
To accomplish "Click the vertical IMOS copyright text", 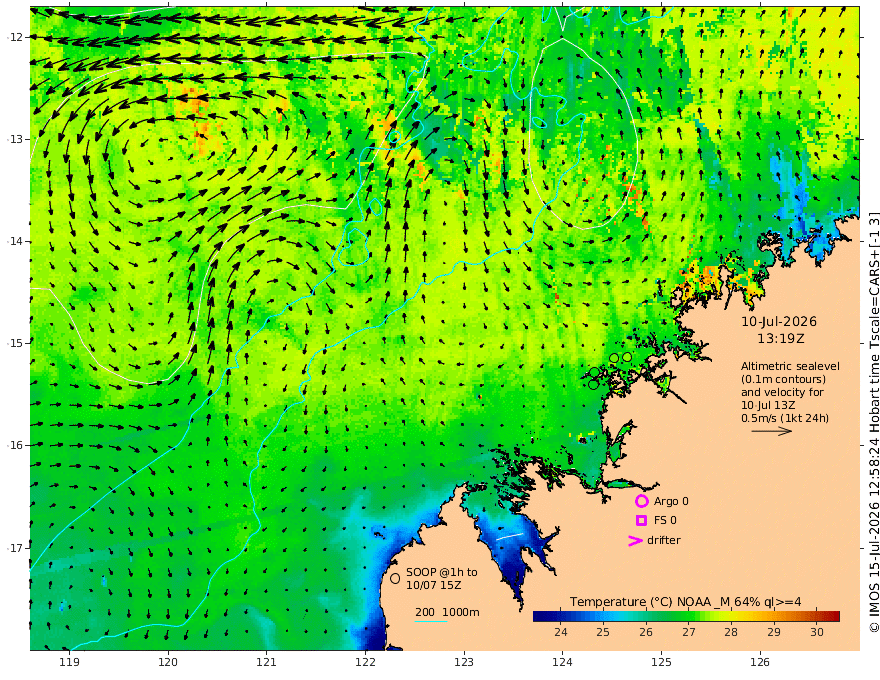I will [x=874, y=422].
